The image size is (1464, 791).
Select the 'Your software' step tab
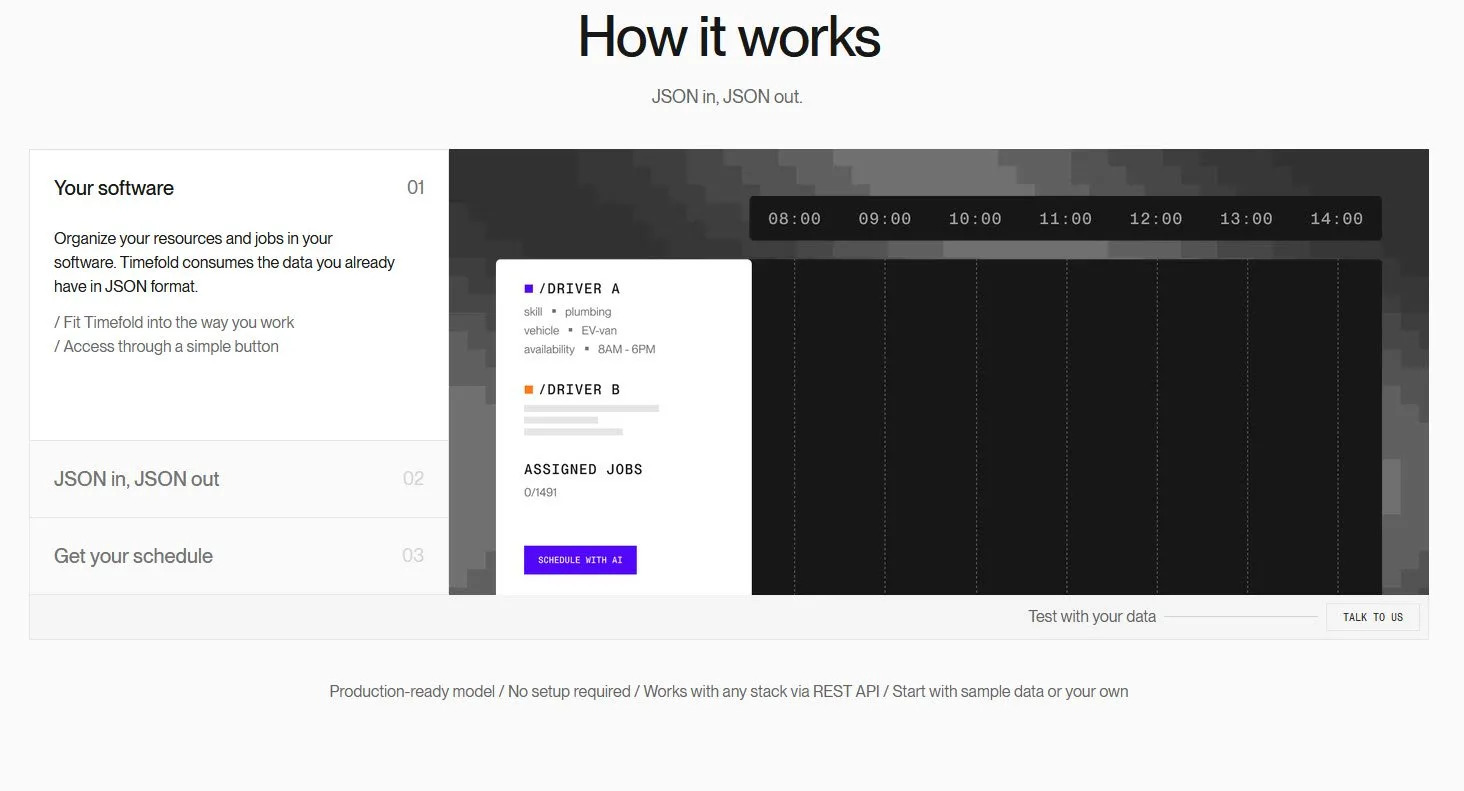(239, 188)
